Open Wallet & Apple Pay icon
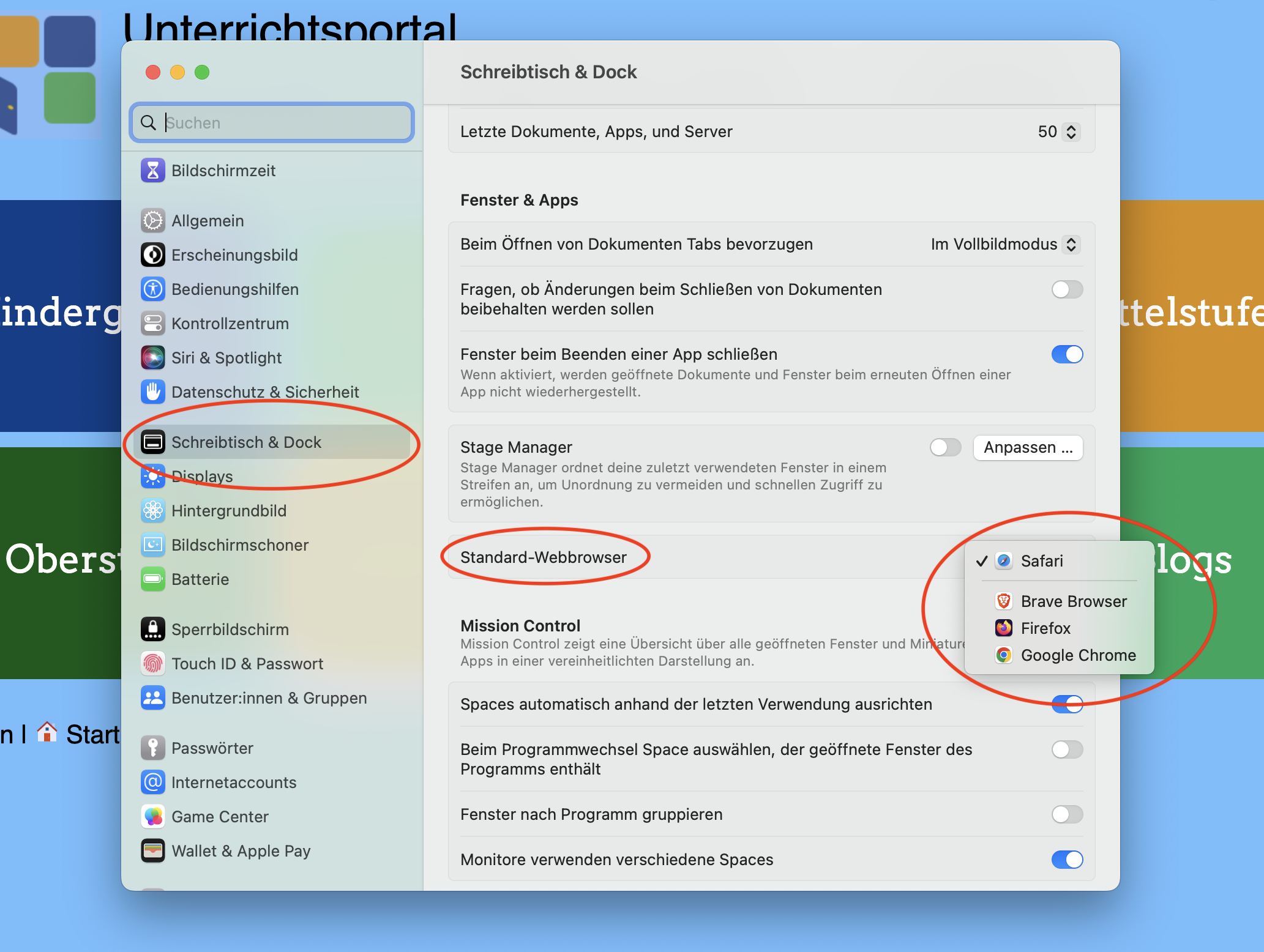Image resolution: width=1264 pixels, height=952 pixels. pyautogui.click(x=152, y=851)
